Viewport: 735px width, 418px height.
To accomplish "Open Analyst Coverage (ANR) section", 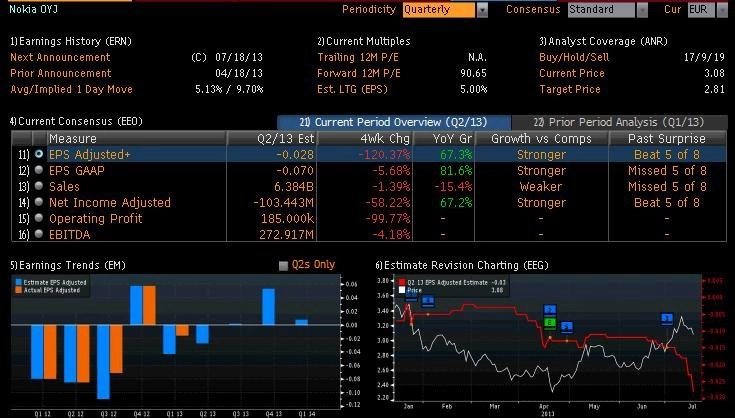I will tap(603, 41).
